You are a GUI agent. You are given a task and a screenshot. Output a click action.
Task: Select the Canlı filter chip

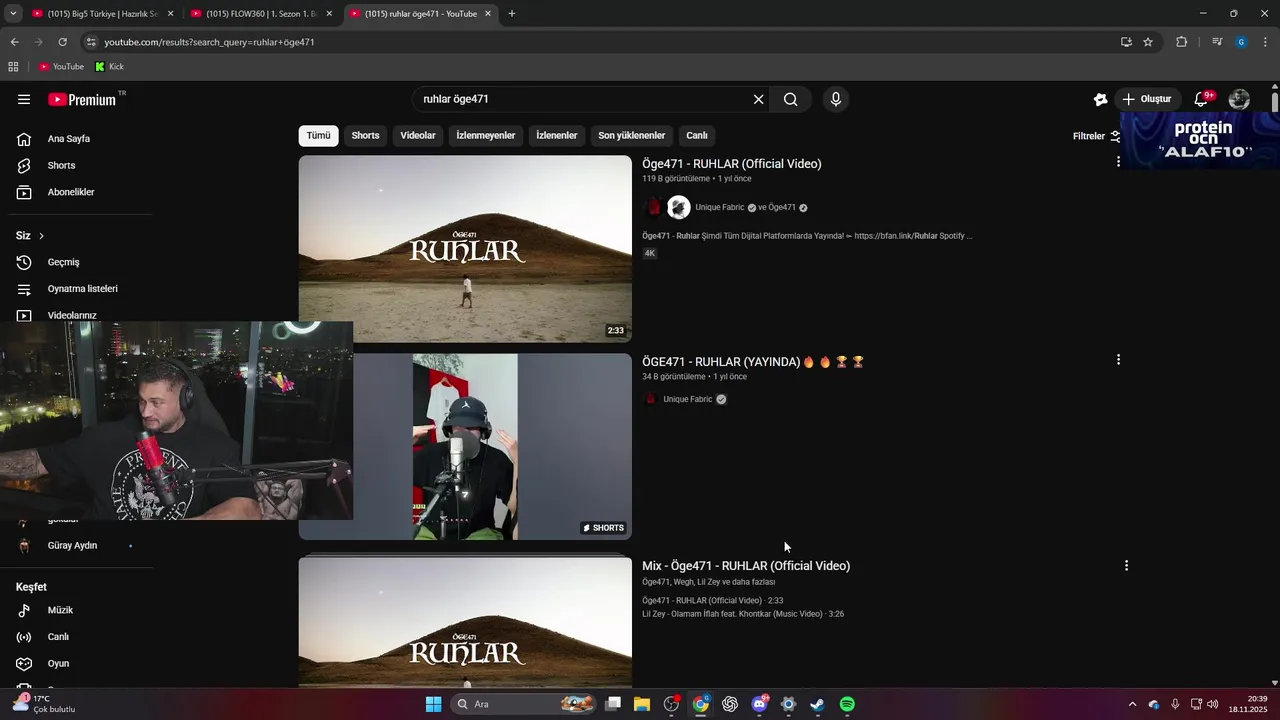pyautogui.click(x=697, y=136)
